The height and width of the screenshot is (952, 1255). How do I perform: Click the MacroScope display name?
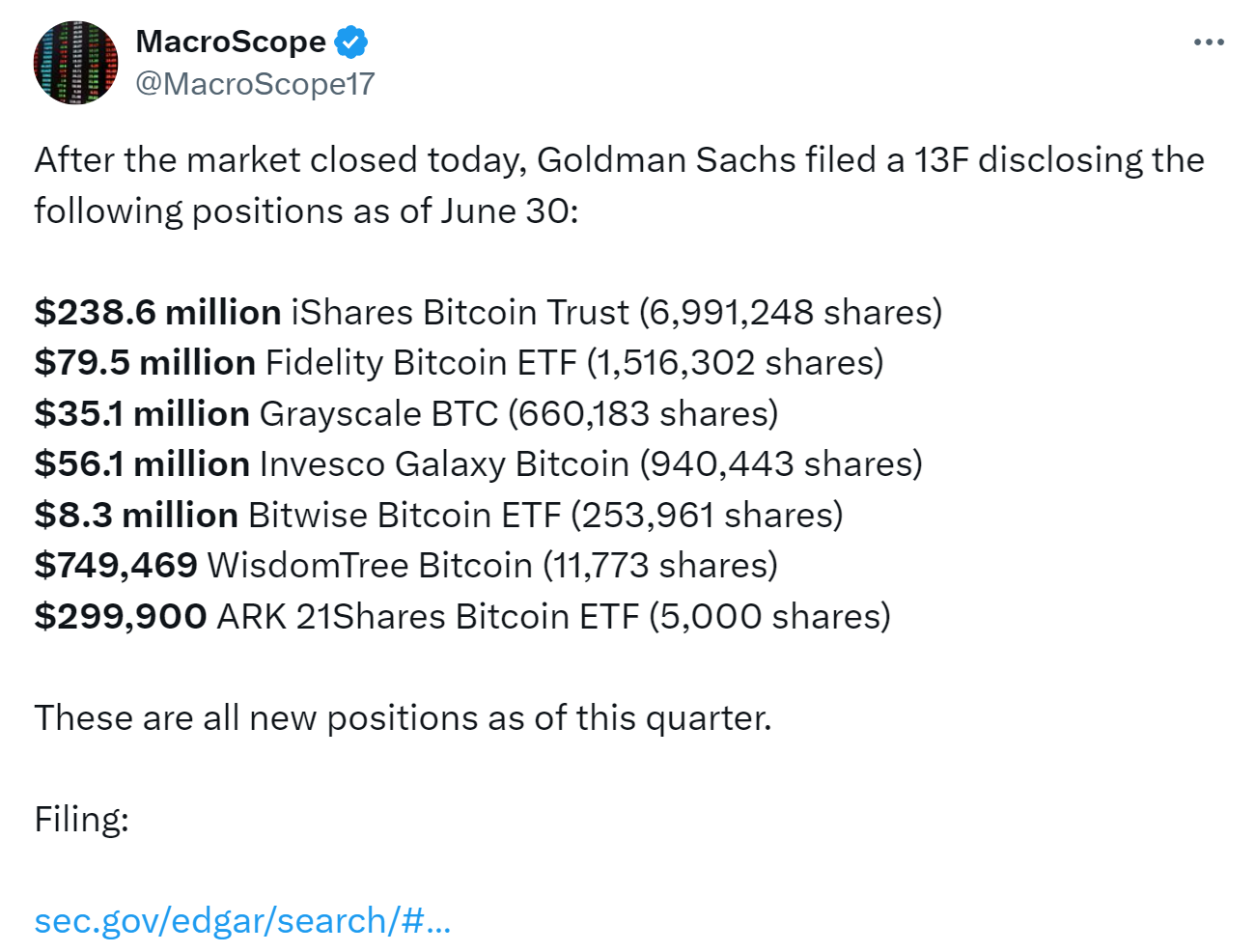(x=231, y=42)
